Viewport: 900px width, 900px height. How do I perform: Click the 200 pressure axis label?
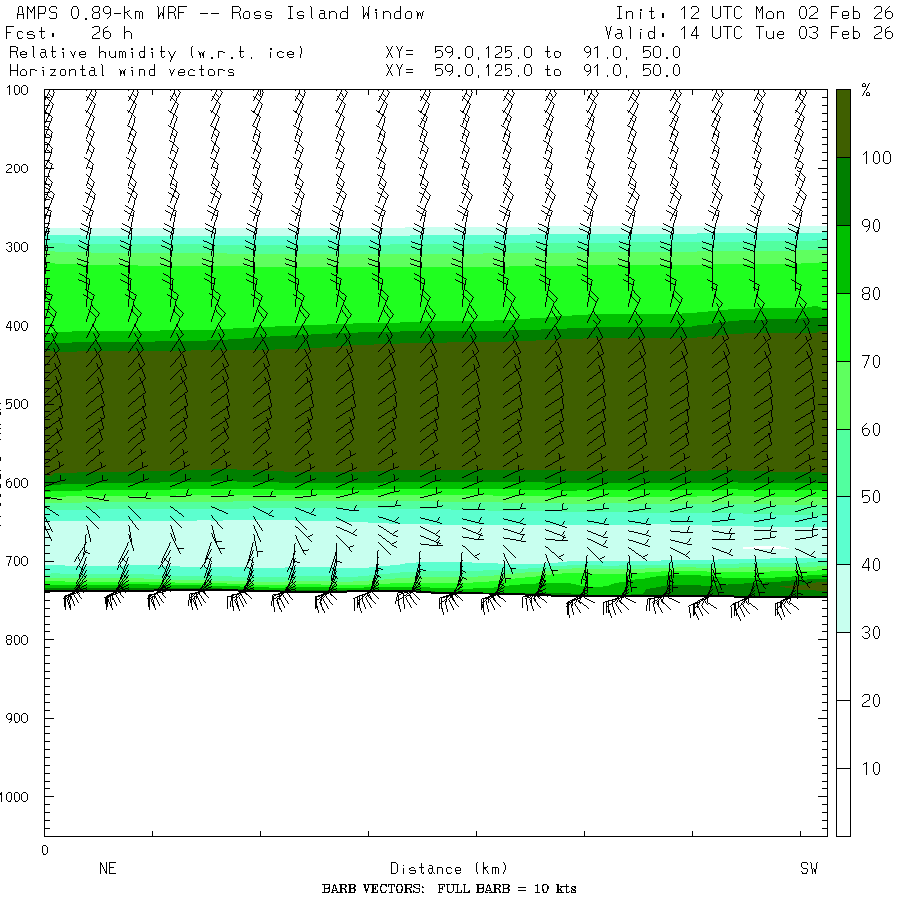pyautogui.click(x=17, y=169)
